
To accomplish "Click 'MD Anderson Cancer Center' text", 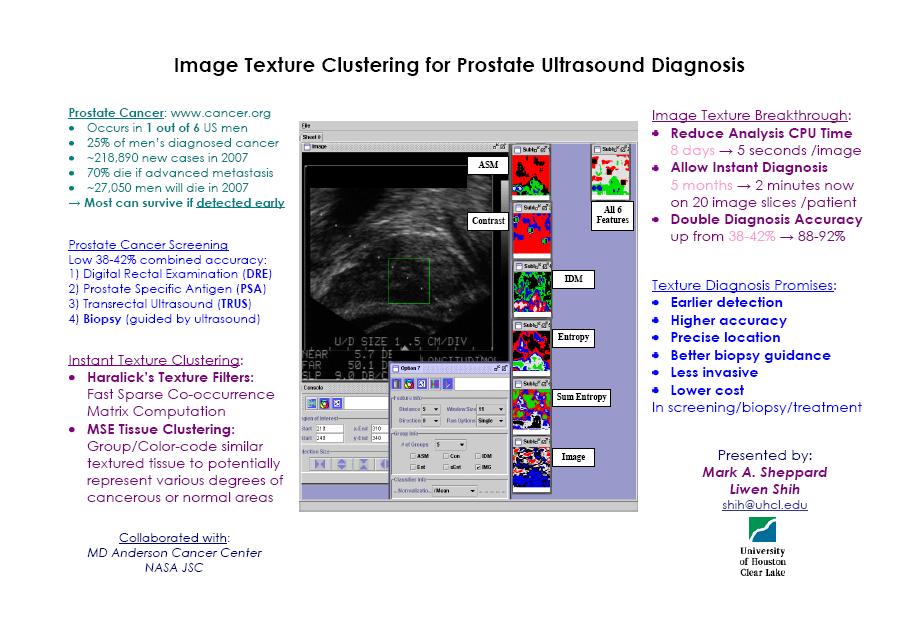I will pyautogui.click(x=174, y=553).
